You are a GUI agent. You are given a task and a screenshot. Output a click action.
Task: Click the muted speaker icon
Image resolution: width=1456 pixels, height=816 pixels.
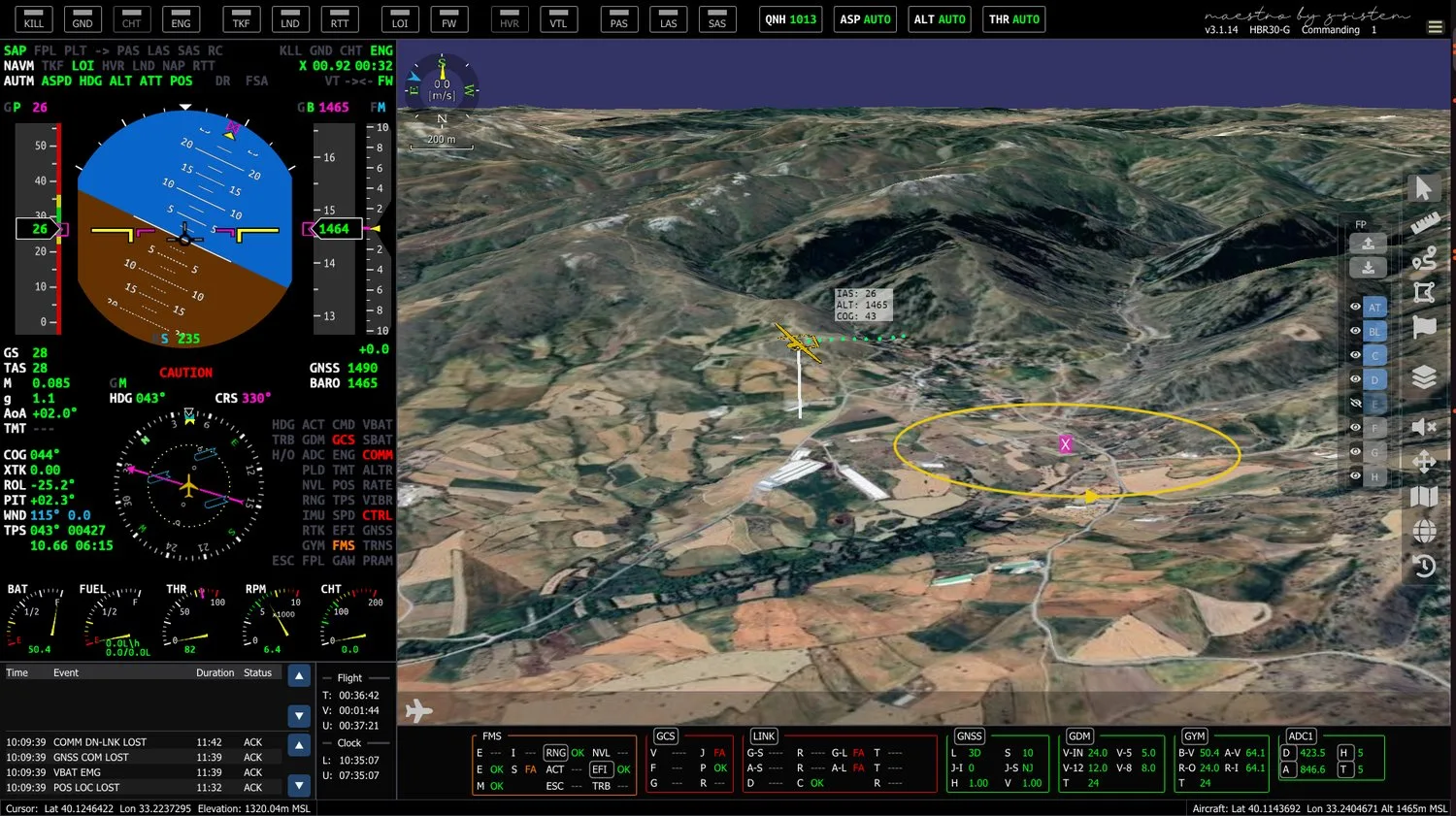[1424, 427]
